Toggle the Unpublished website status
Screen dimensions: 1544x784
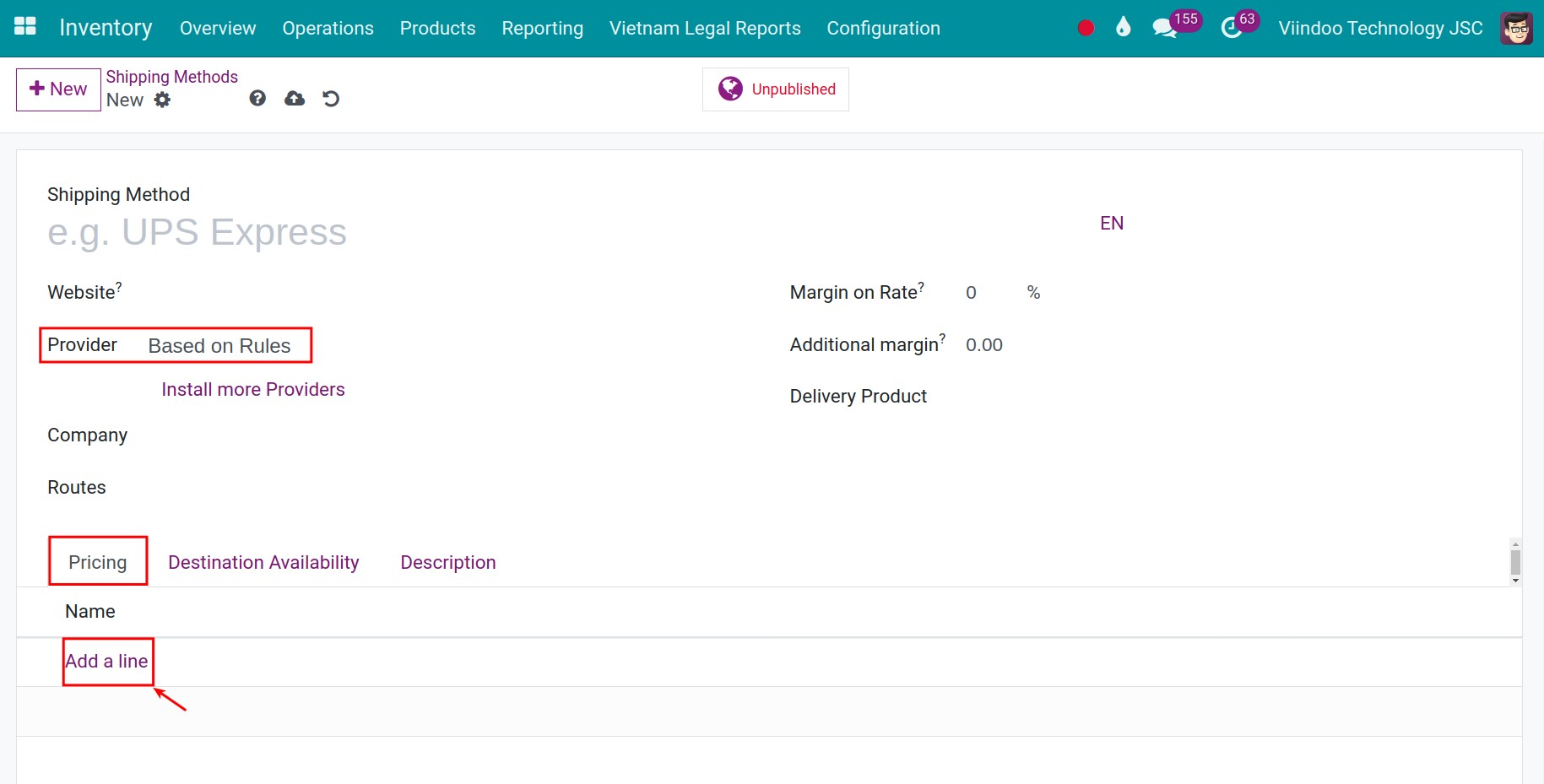click(776, 89)
